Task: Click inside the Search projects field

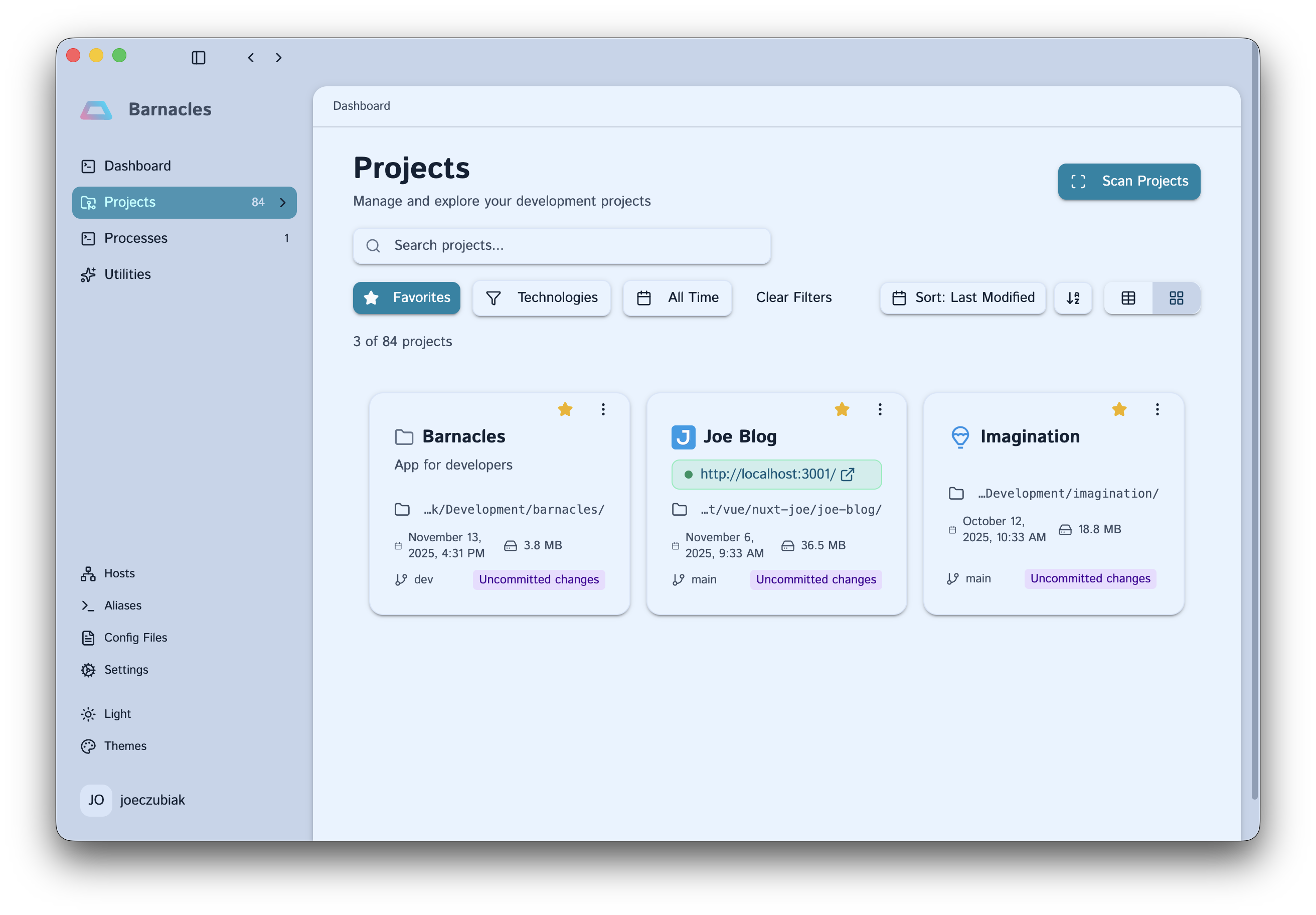Action: tap(562, 246)
